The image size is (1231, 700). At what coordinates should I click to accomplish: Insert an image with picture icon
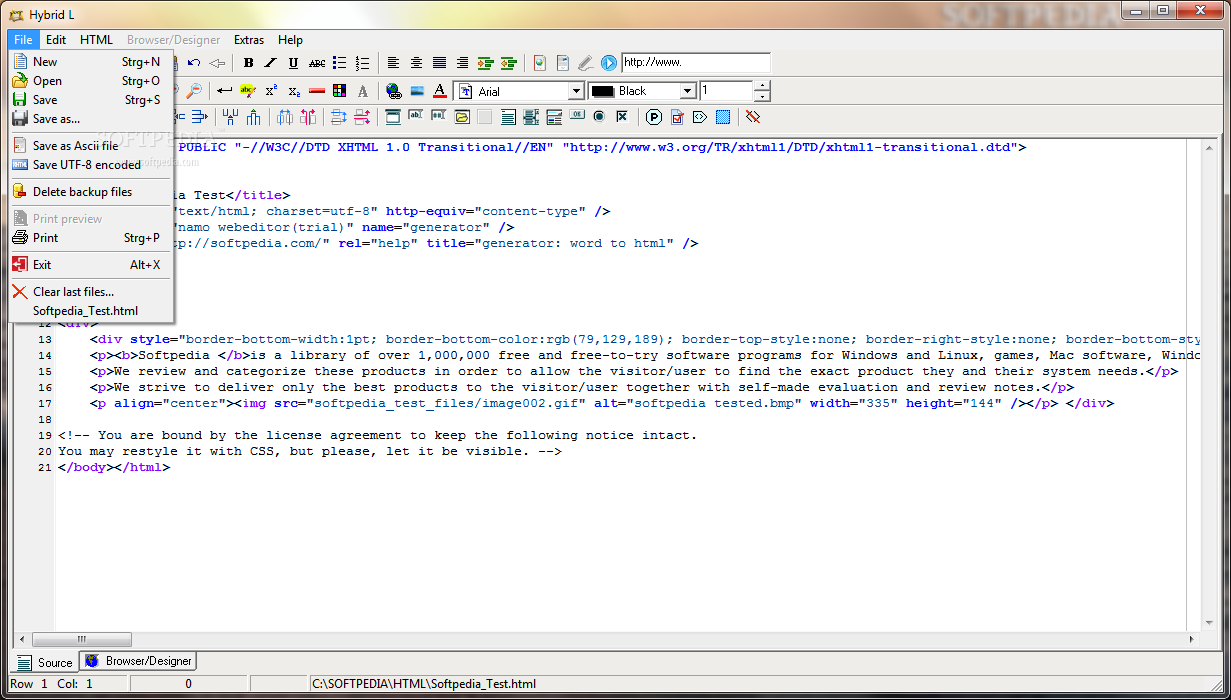417,90
